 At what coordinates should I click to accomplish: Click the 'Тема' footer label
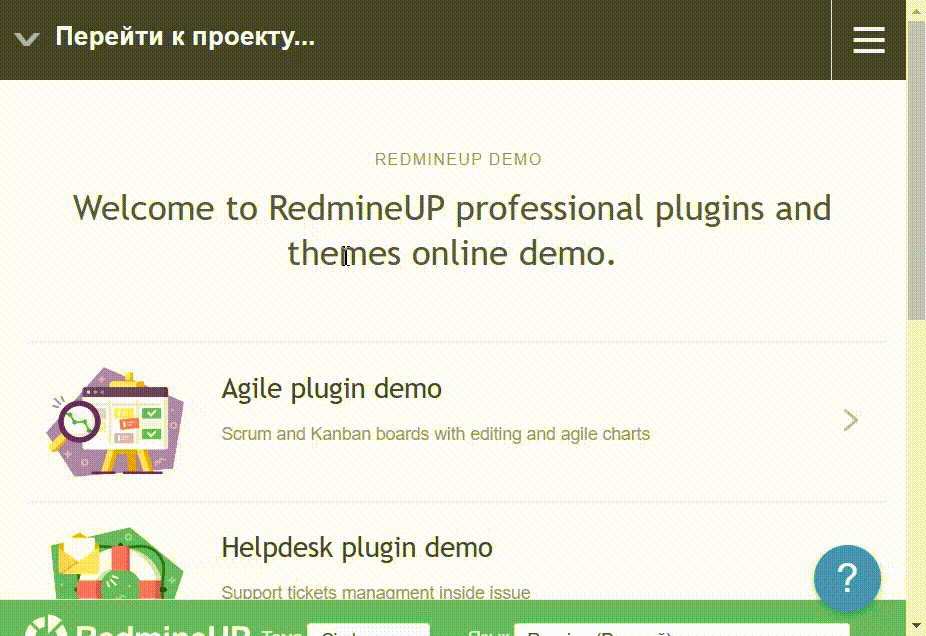point(281,632)
